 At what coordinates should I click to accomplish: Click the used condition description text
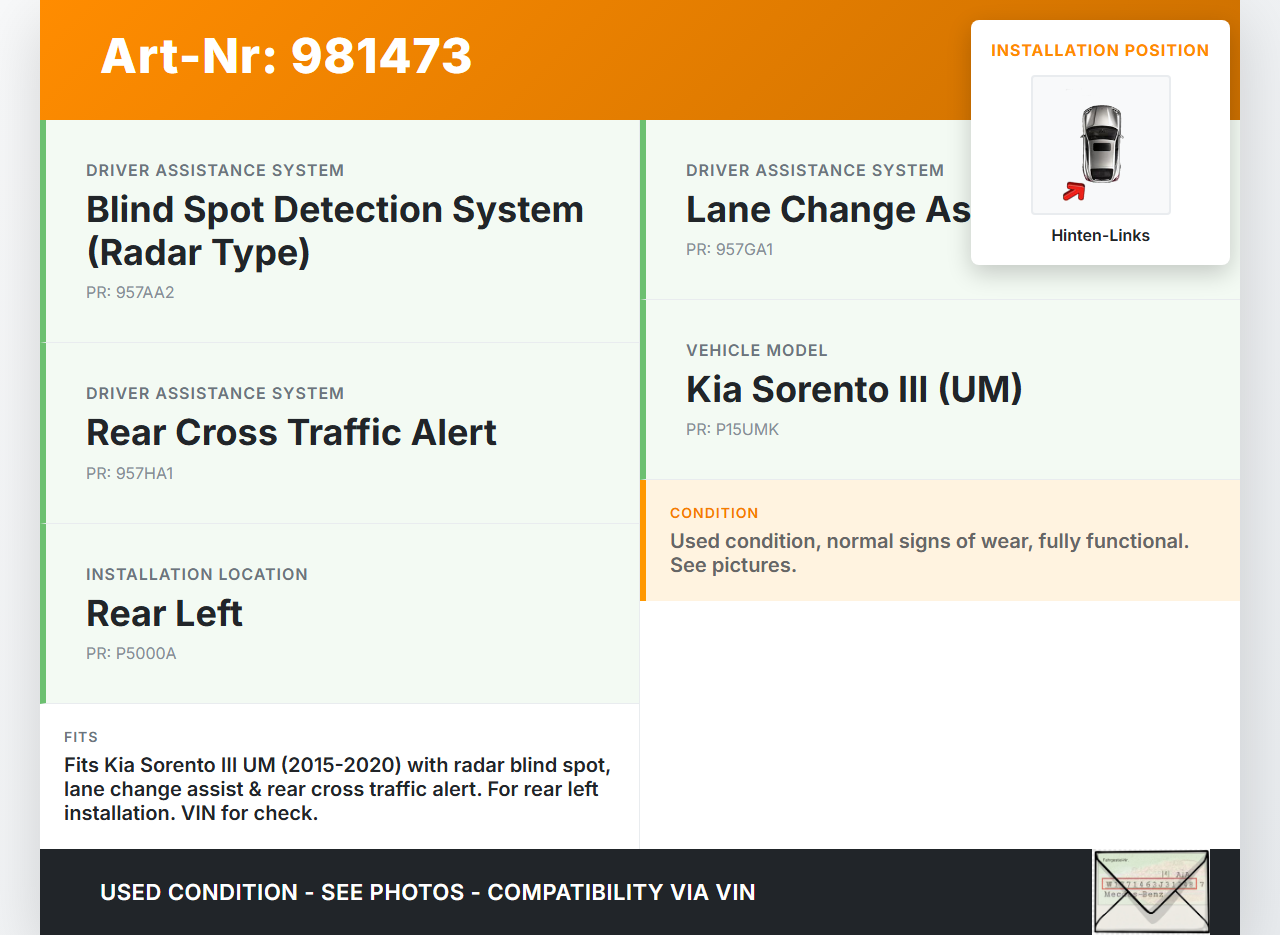(929, 553)
